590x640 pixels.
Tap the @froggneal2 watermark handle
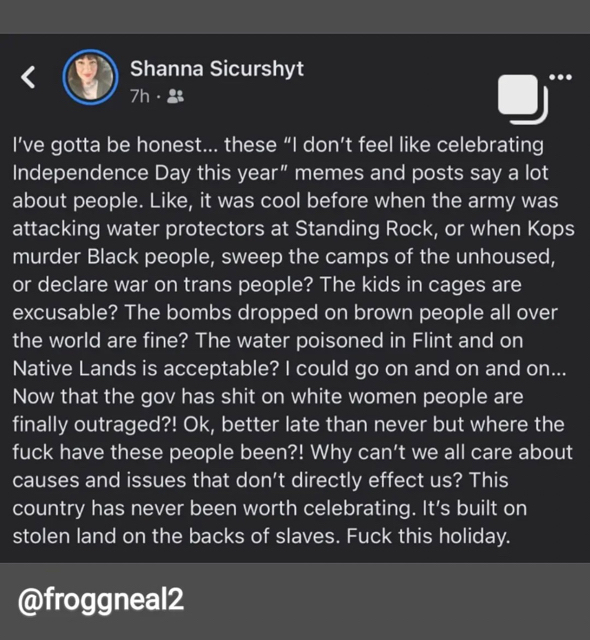101,600
